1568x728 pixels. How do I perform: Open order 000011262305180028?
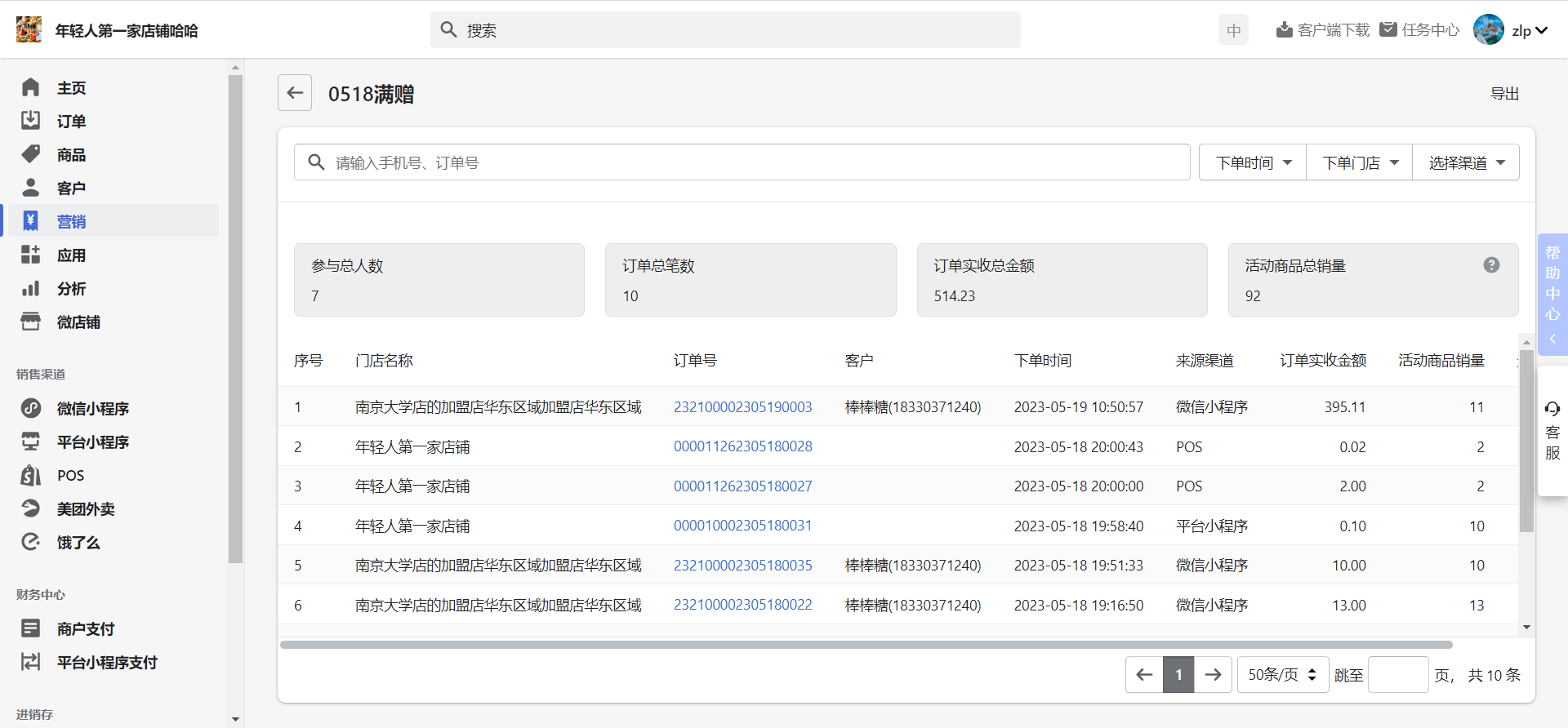tap(742, 446)
